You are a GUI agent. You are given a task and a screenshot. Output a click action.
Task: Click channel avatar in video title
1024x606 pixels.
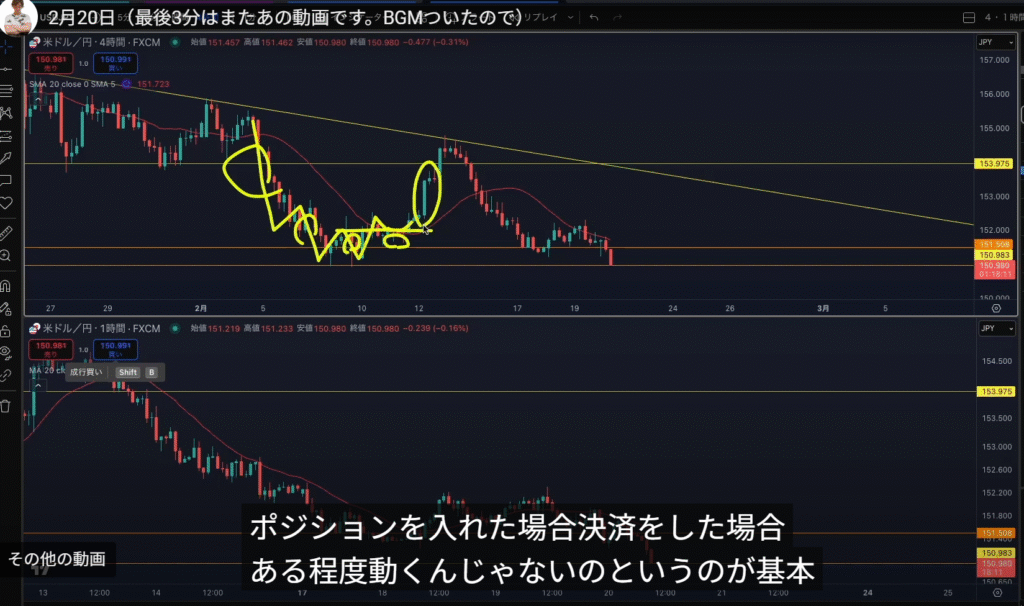(17, 17)
